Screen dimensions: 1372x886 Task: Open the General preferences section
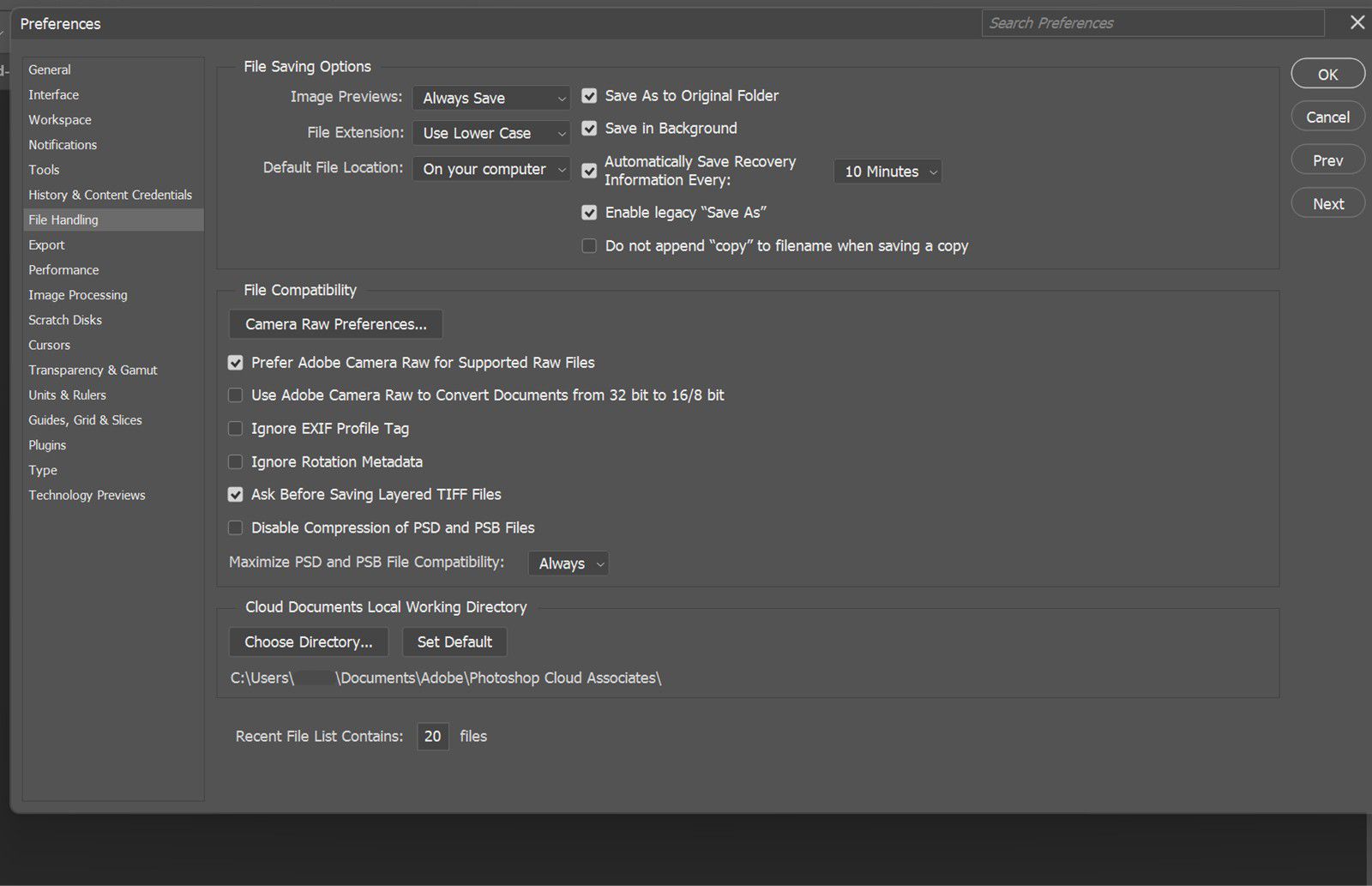49,69
